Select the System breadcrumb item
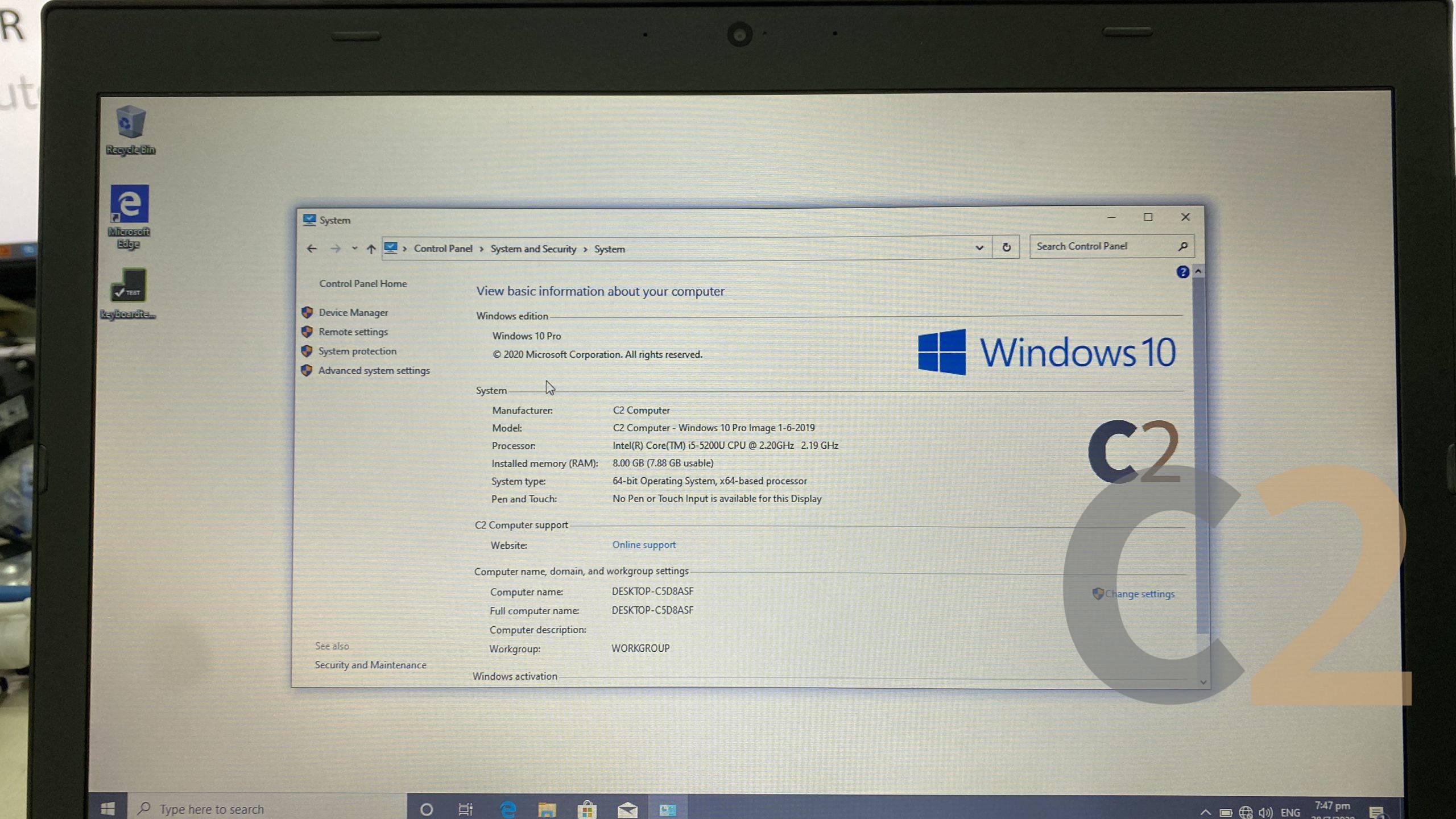1456x819 pixels. click(609, 249)
